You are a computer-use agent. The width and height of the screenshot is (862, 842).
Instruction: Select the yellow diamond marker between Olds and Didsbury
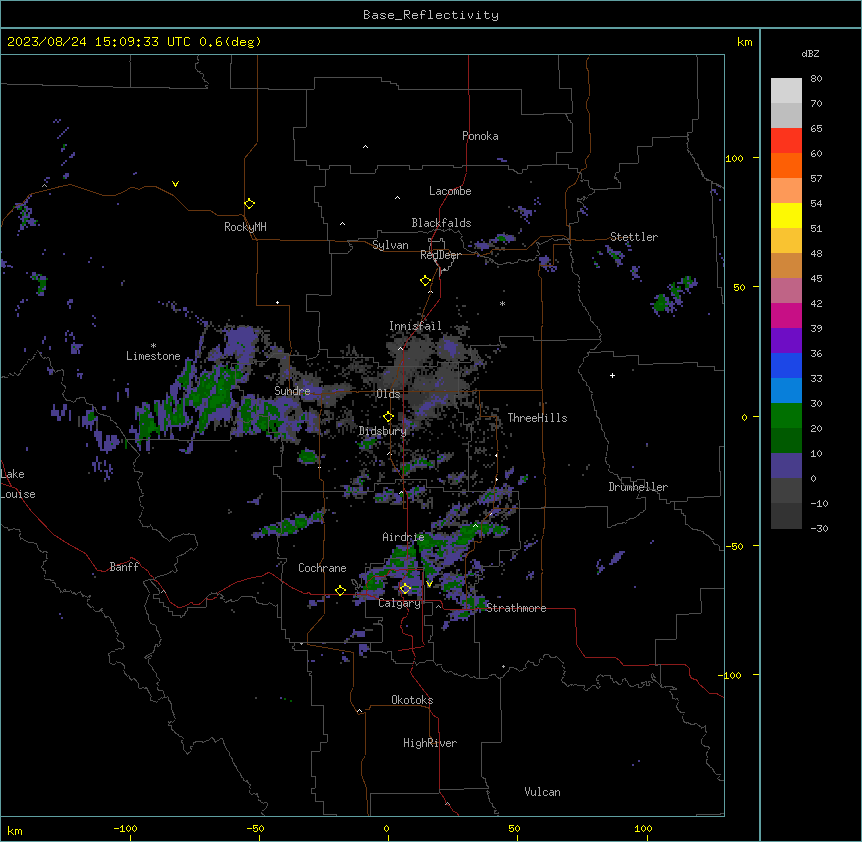click(x=388, y=417)
